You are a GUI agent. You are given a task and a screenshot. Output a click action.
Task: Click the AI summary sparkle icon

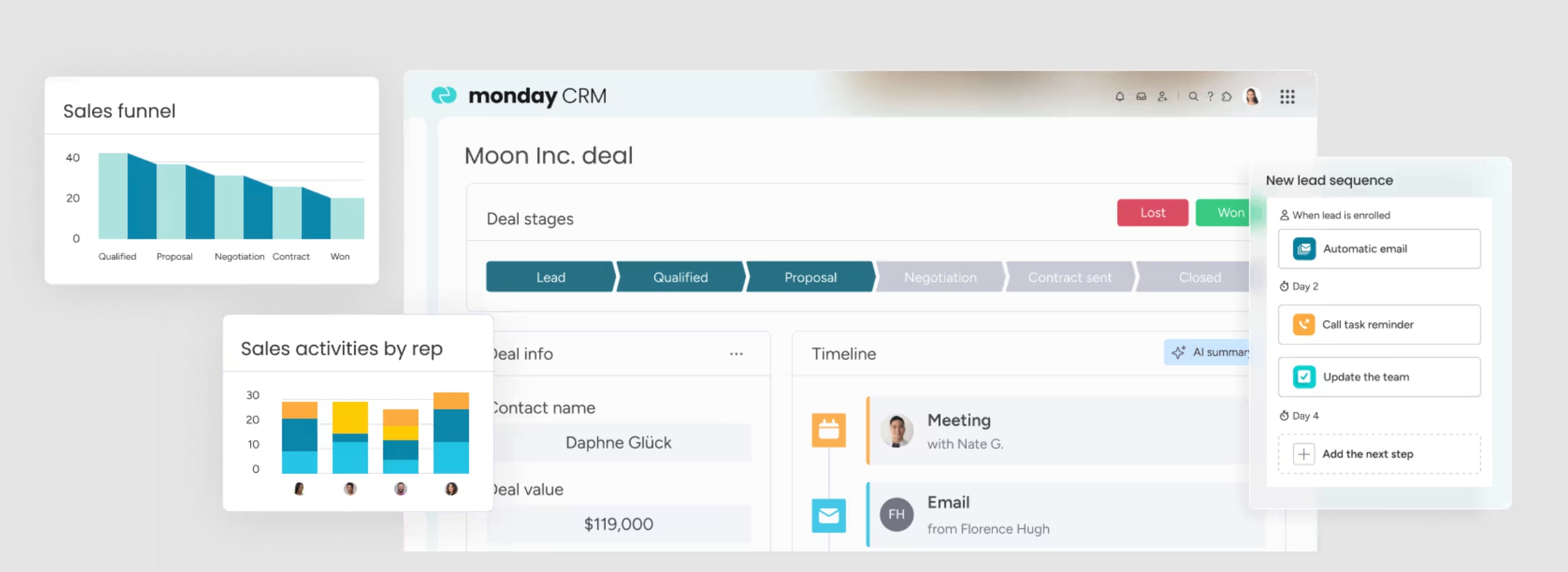pos(1179,352)
